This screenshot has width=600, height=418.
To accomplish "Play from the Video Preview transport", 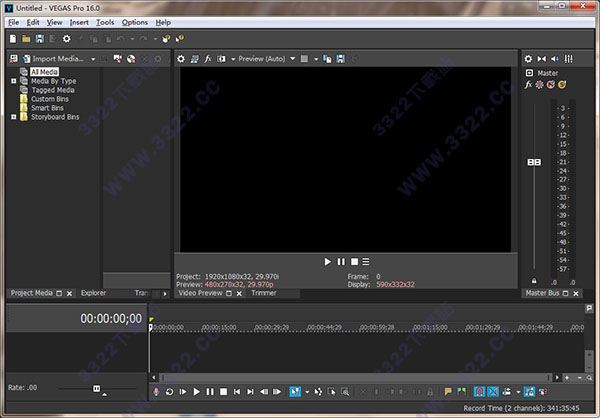I will click(328, 262).
